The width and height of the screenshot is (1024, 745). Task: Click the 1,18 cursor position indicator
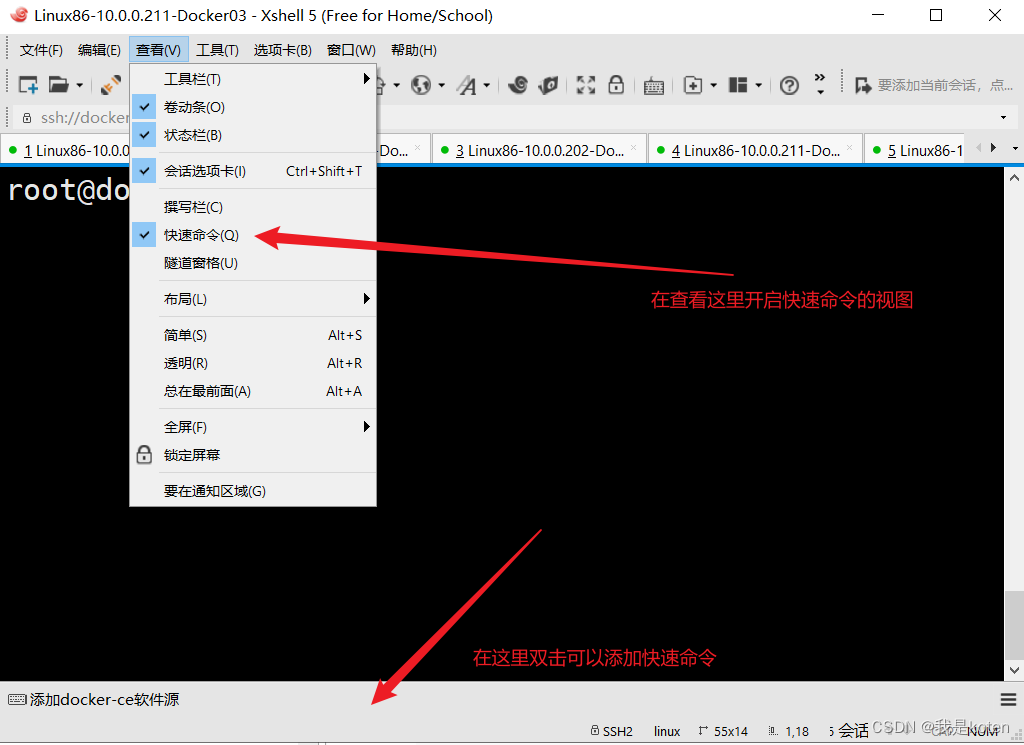point(789,731)
